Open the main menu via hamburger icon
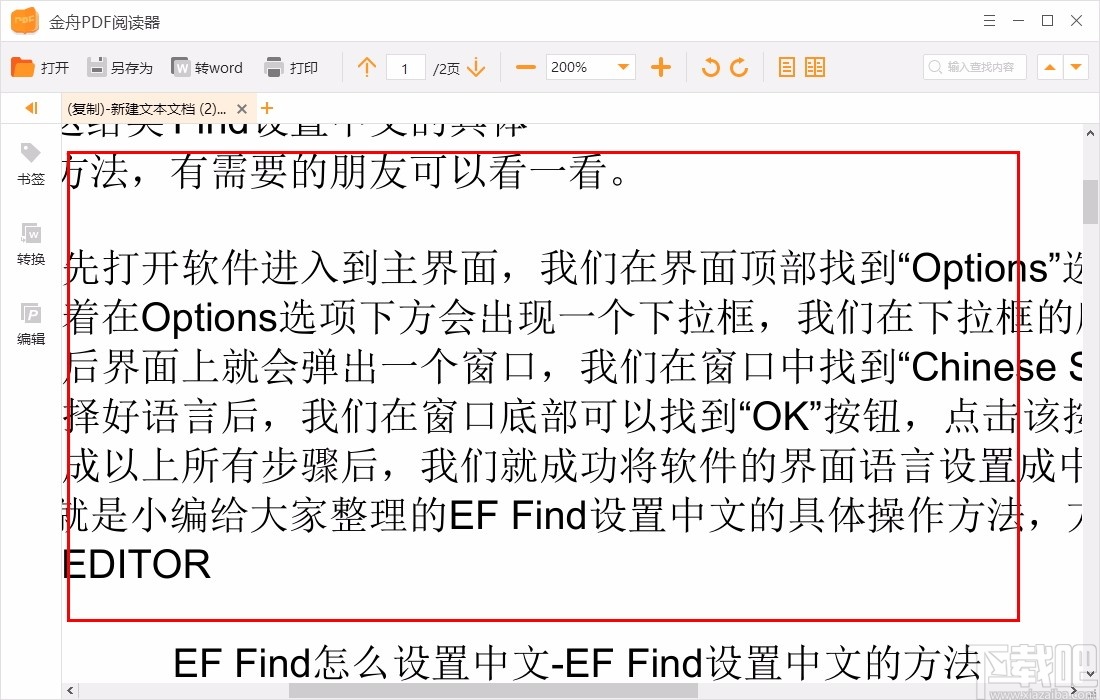 point(988,20)
